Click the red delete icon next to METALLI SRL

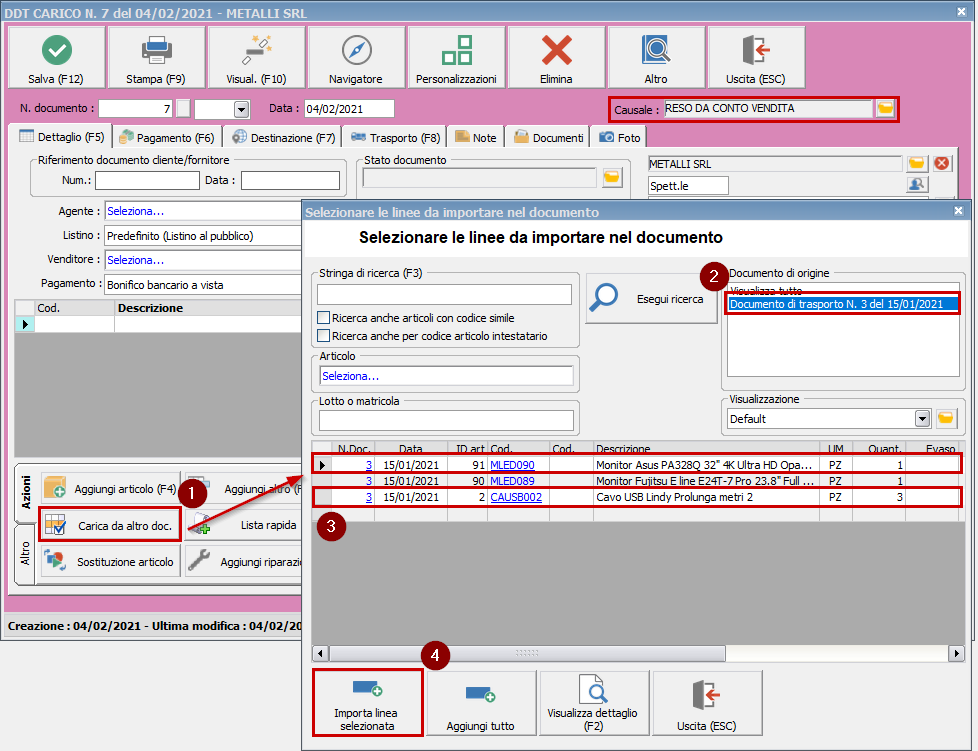tap(942, 163)
